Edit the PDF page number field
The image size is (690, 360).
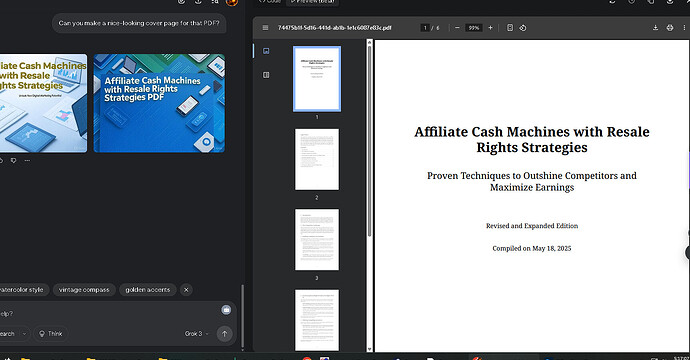coord(425,28)
